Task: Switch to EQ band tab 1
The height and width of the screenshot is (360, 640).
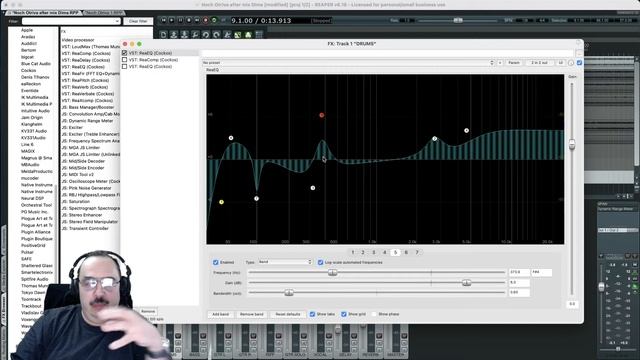Action: tap(353, 252)
